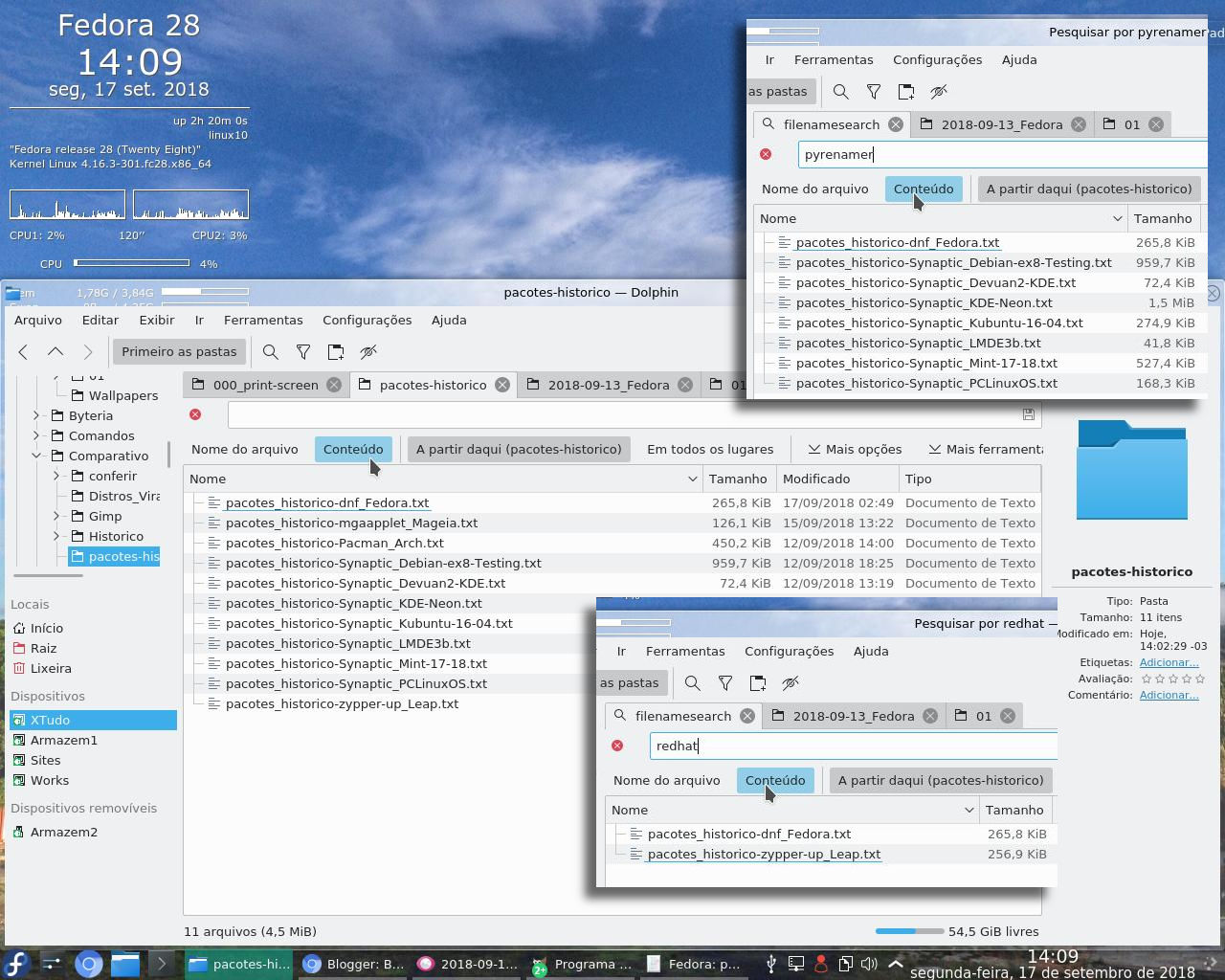Click the volume icon in system tray
Viewport: 1225px width, 980px height.
pyautogui.click(x=869, y=964)
